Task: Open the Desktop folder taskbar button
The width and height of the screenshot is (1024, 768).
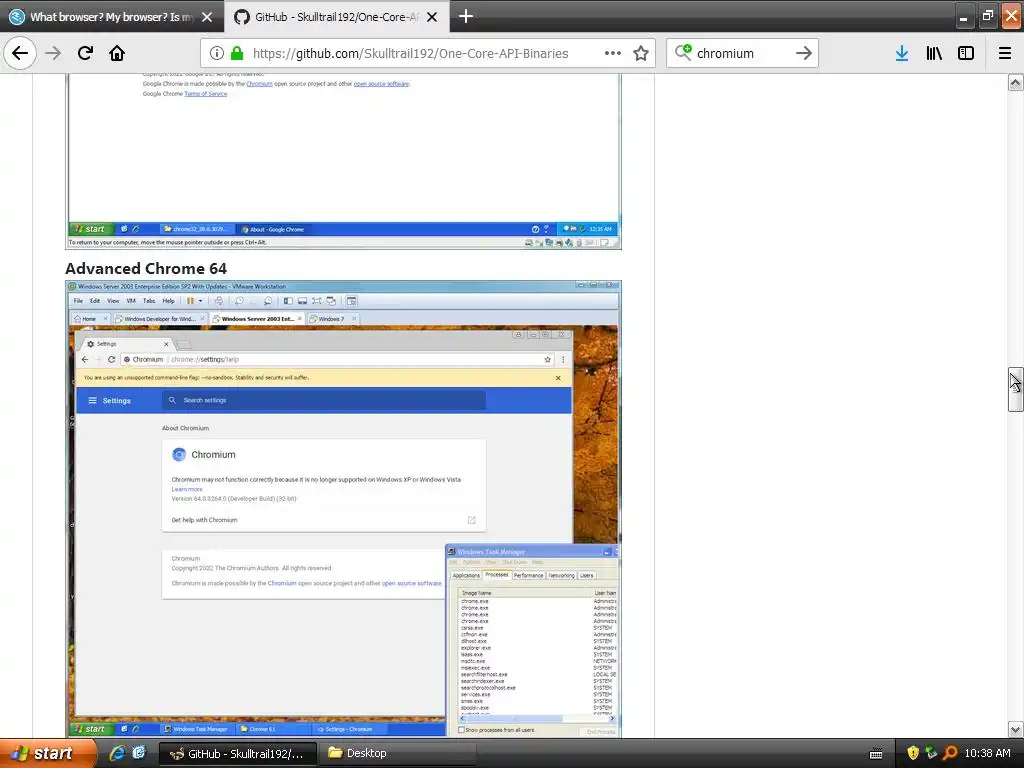Action: click(x=398, y=754)
